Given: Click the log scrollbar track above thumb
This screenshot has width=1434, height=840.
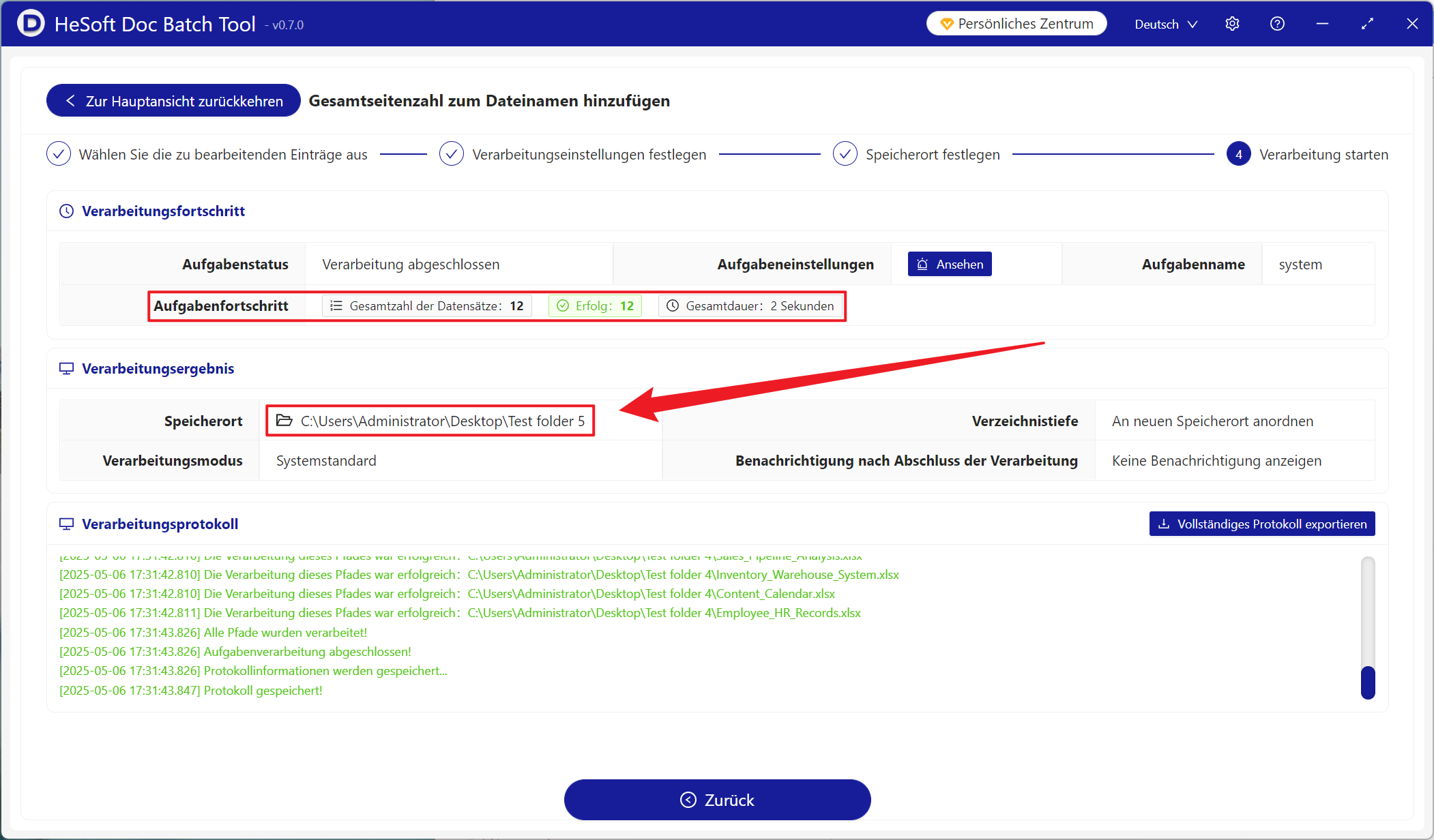Looking at the screenshot, I should point(1368,610).
